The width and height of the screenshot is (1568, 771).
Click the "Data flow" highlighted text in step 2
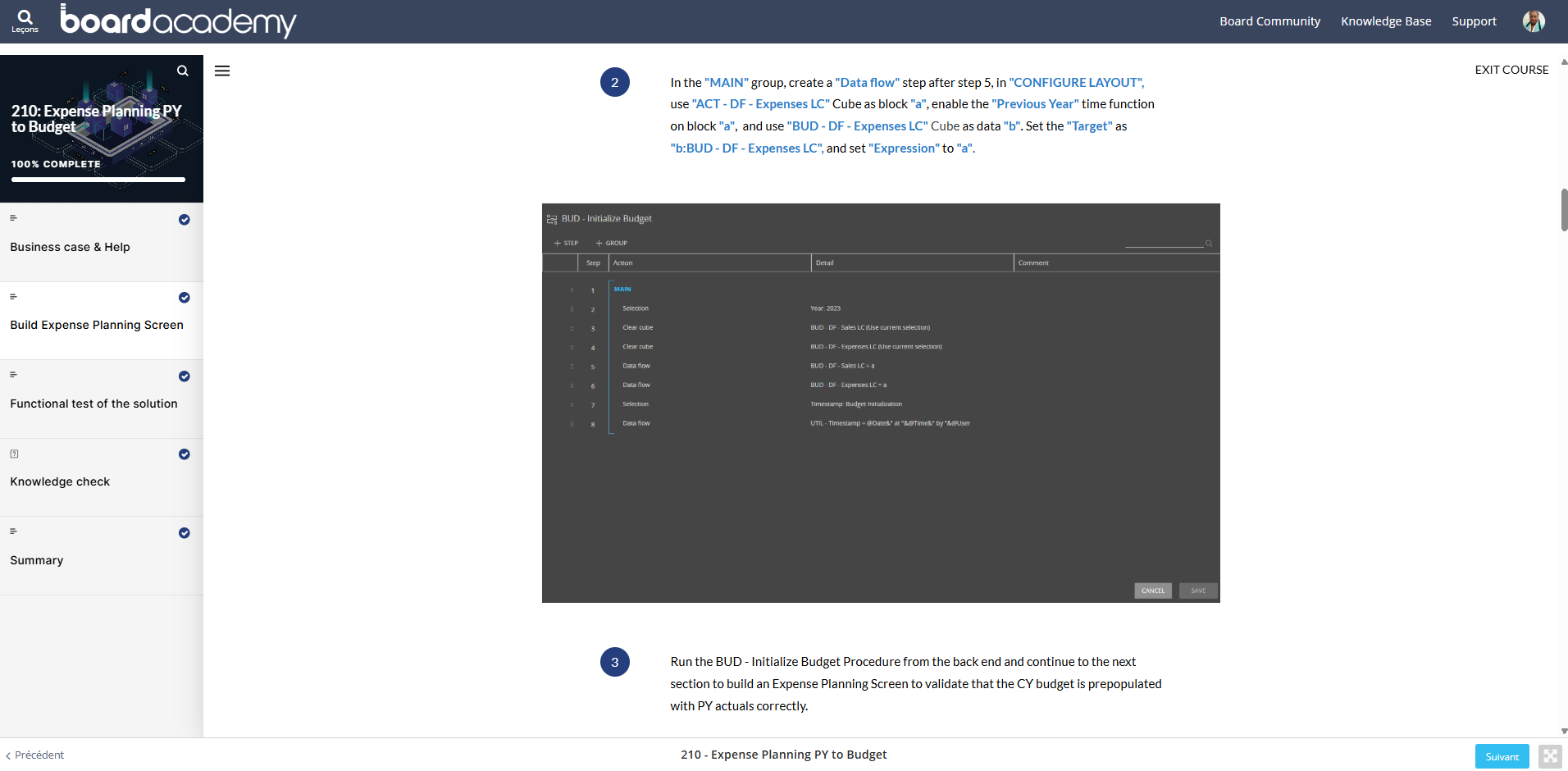(x=867, y=83)
